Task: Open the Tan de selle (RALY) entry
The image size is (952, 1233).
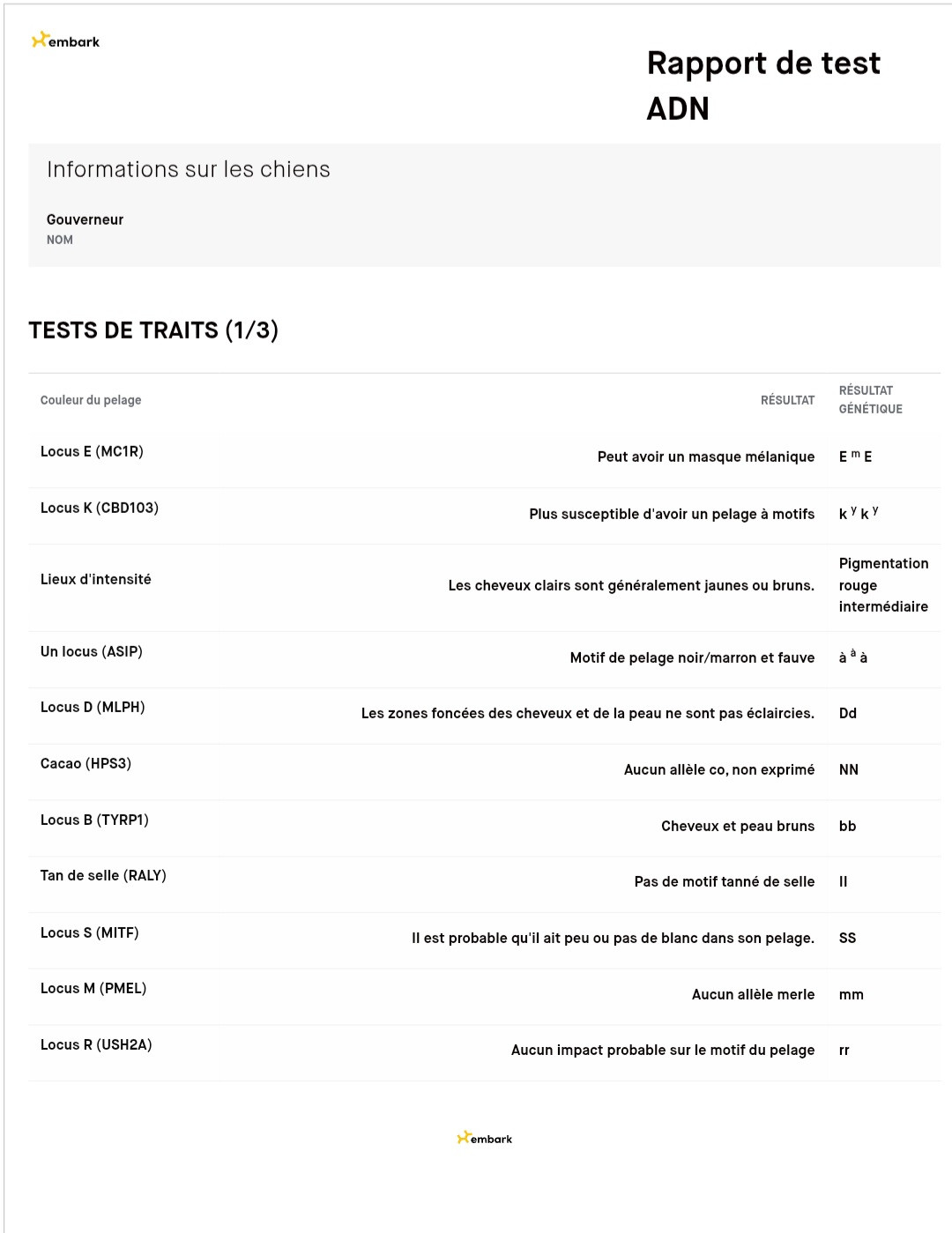Action: [103, 875]
